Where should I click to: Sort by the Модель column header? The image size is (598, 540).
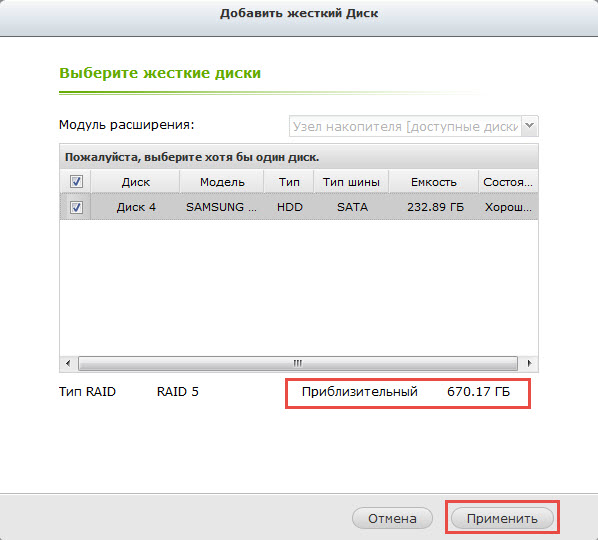pos(222,182)
